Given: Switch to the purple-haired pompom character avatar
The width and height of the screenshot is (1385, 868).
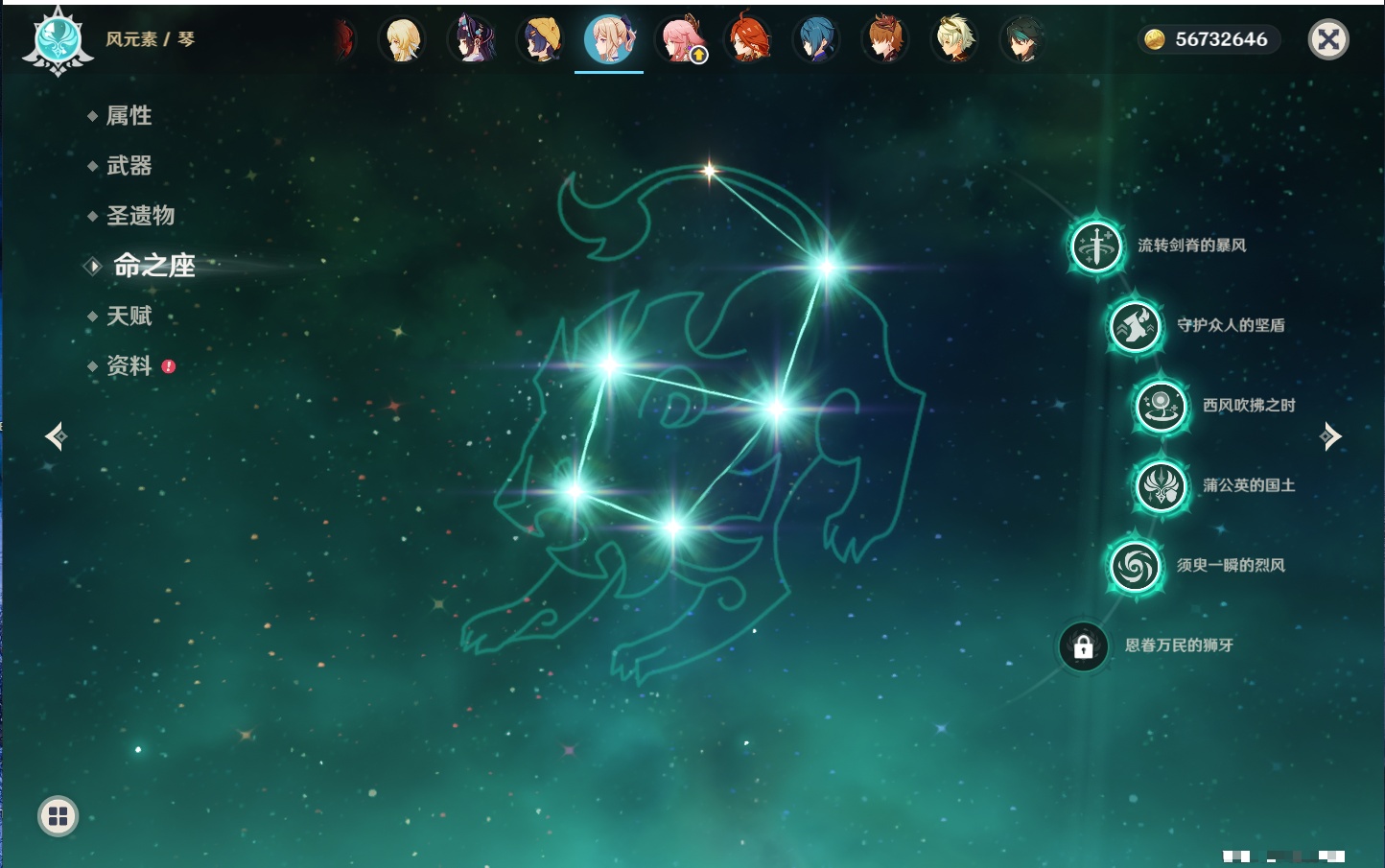Looking at the screenshot, I should [472, 39].
